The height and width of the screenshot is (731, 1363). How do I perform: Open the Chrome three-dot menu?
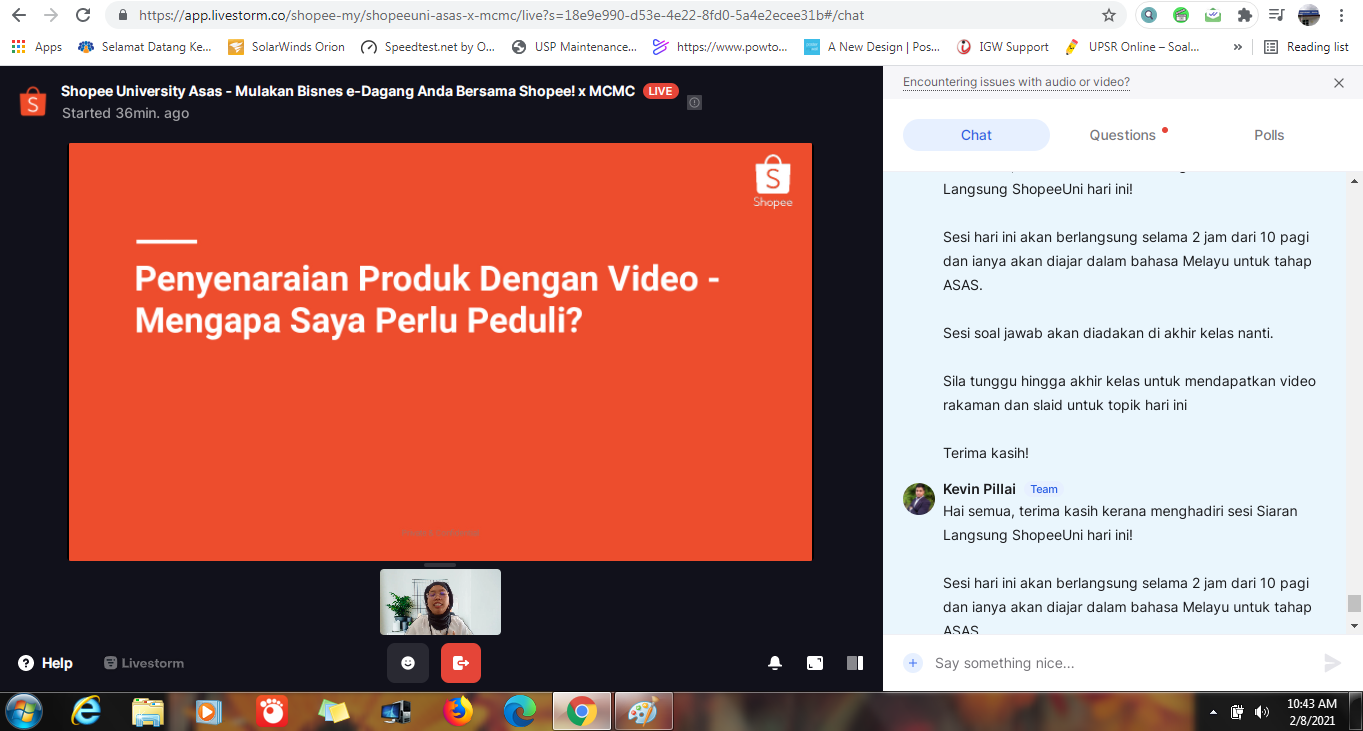1341,15
